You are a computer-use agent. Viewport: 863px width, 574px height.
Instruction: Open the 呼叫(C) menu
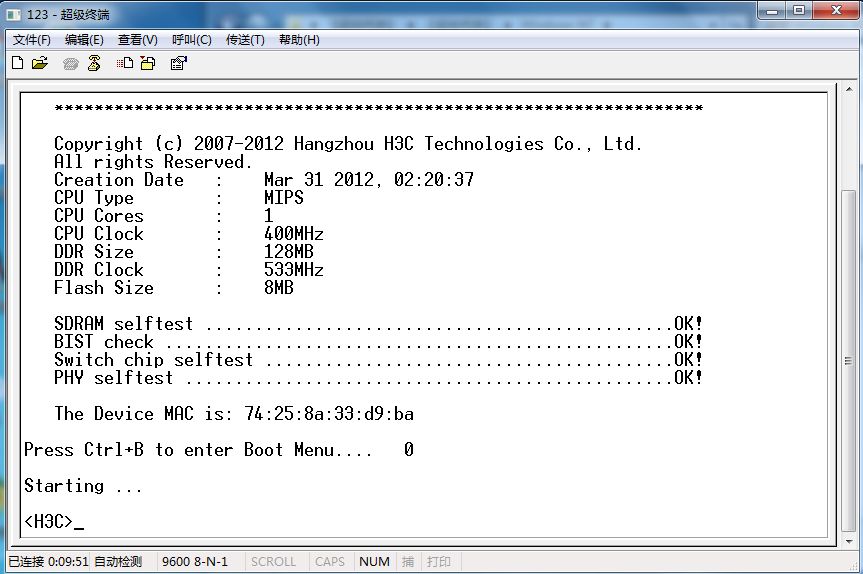point(192,40)
